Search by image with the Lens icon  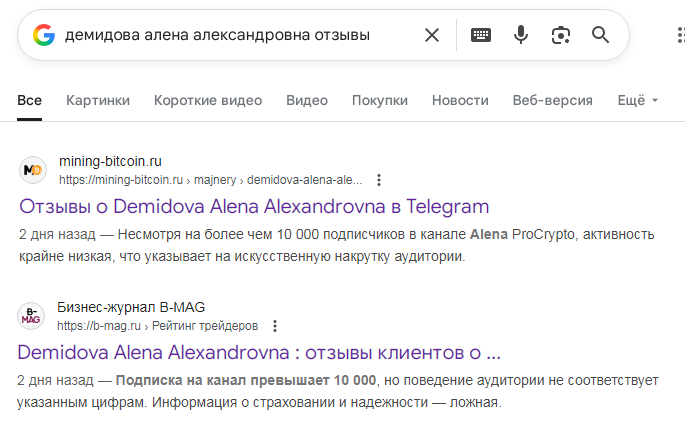pyautogui.click(x=561, y=35)
